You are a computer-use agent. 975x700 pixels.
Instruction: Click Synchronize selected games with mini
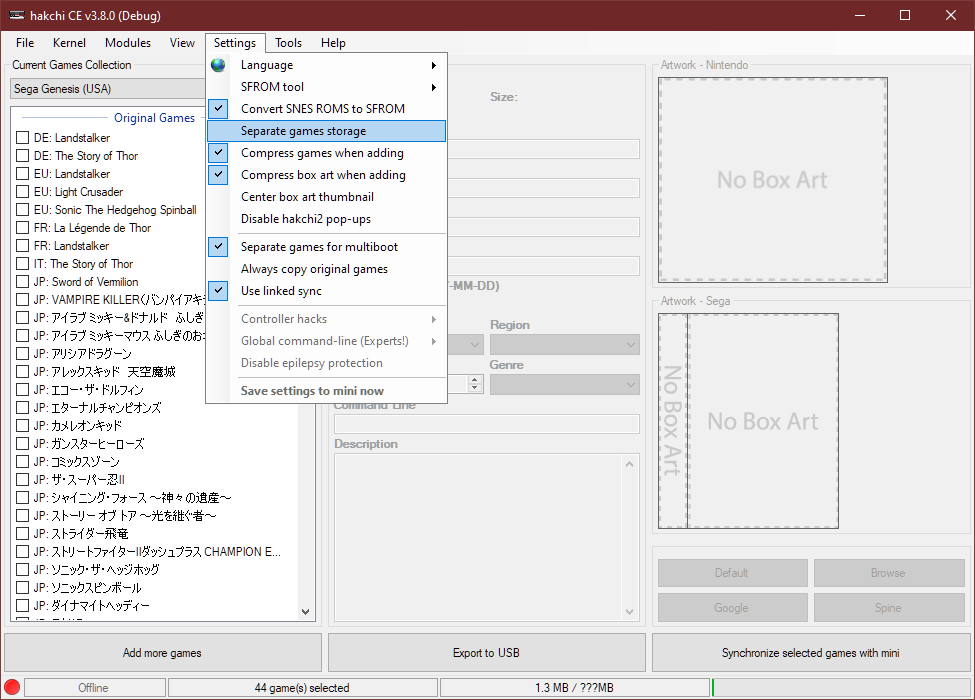tap(811, 653)
